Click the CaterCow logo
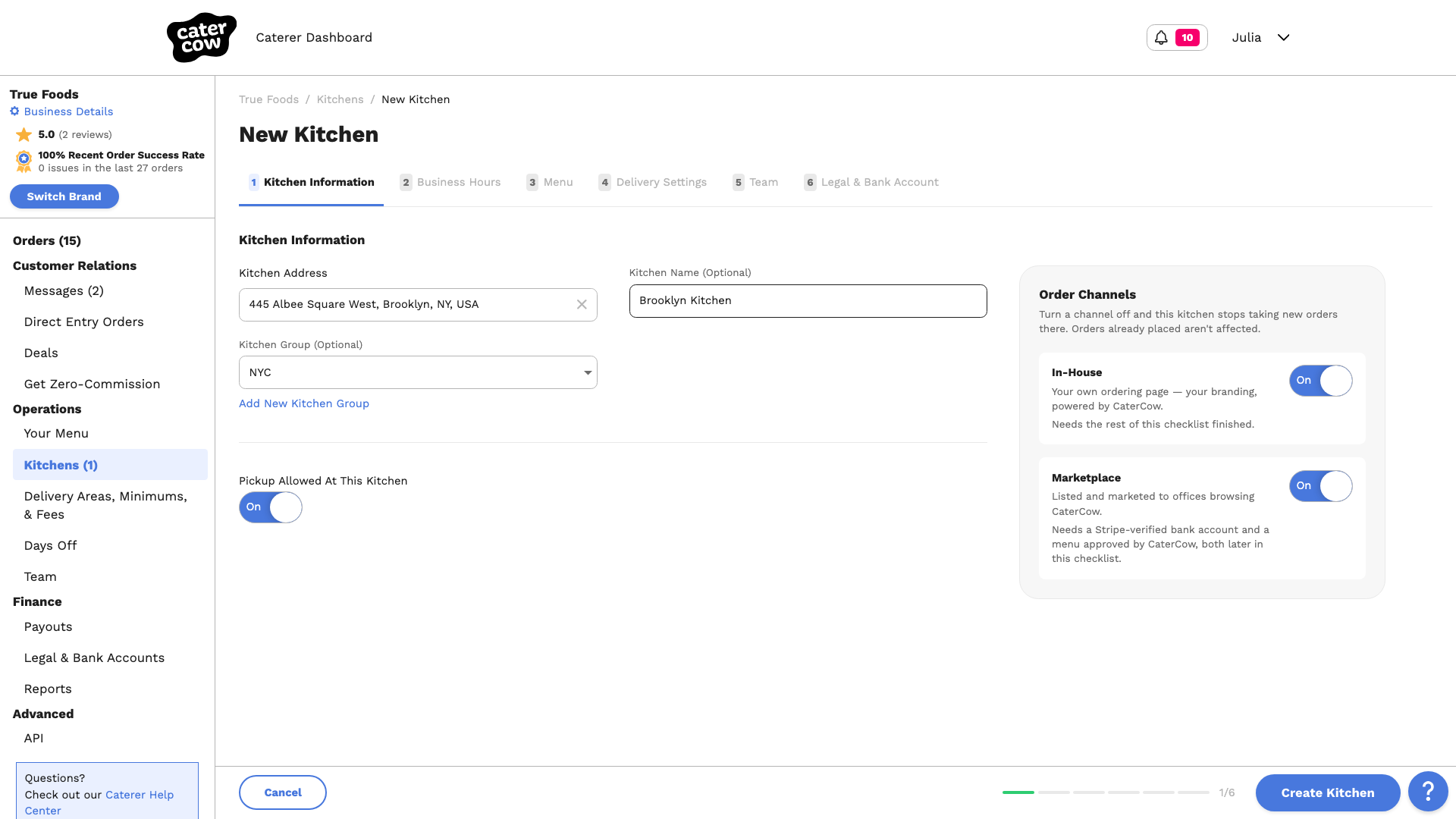Image resolution: width=1456 pixels, height=819 pixels. (x=202, y=37)
